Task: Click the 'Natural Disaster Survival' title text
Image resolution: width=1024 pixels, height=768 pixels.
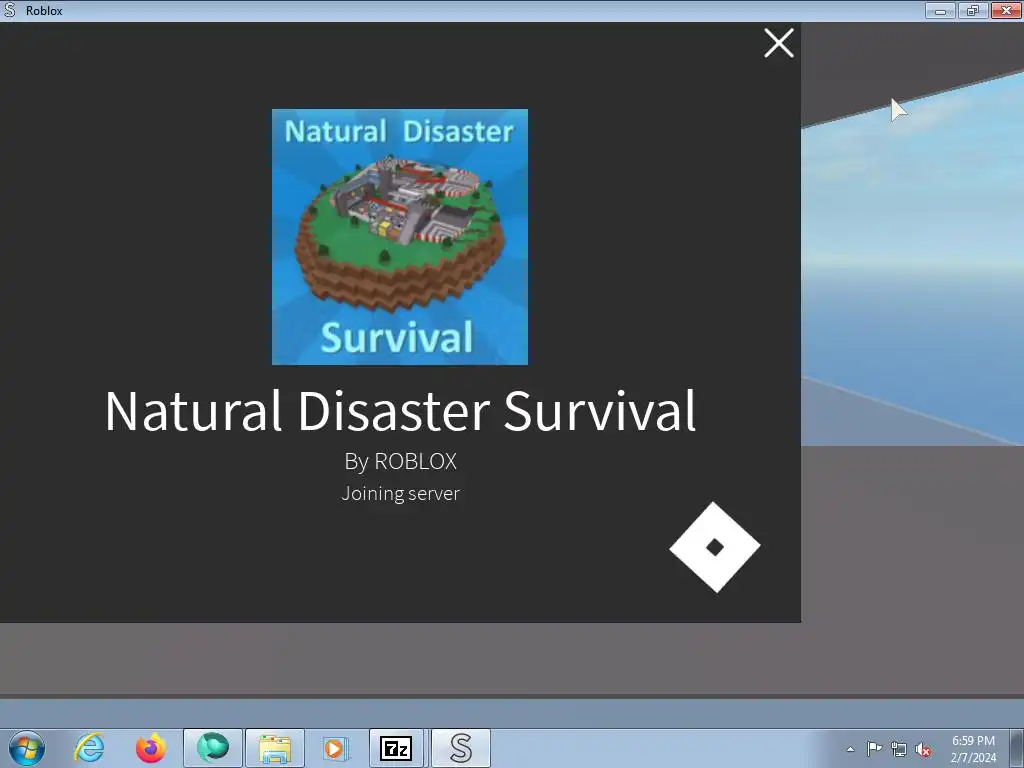Action: coord(400,411)
